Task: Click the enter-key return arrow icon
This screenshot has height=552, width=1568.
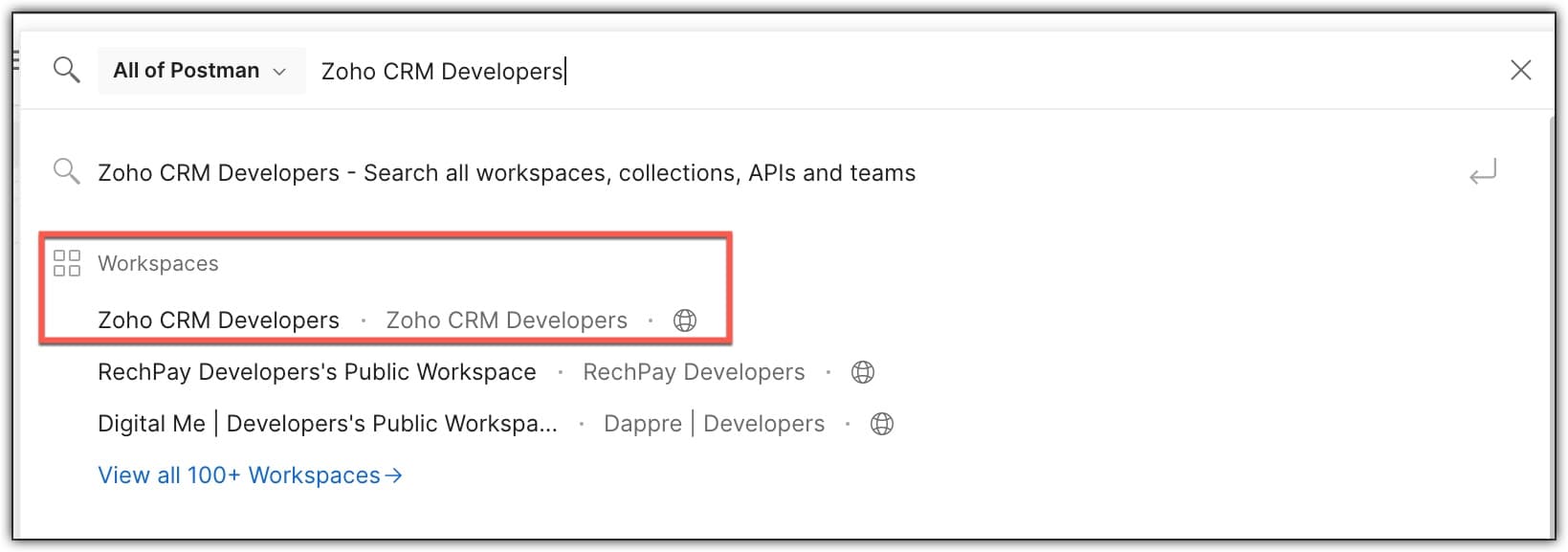Action: tap(1483, 172)
